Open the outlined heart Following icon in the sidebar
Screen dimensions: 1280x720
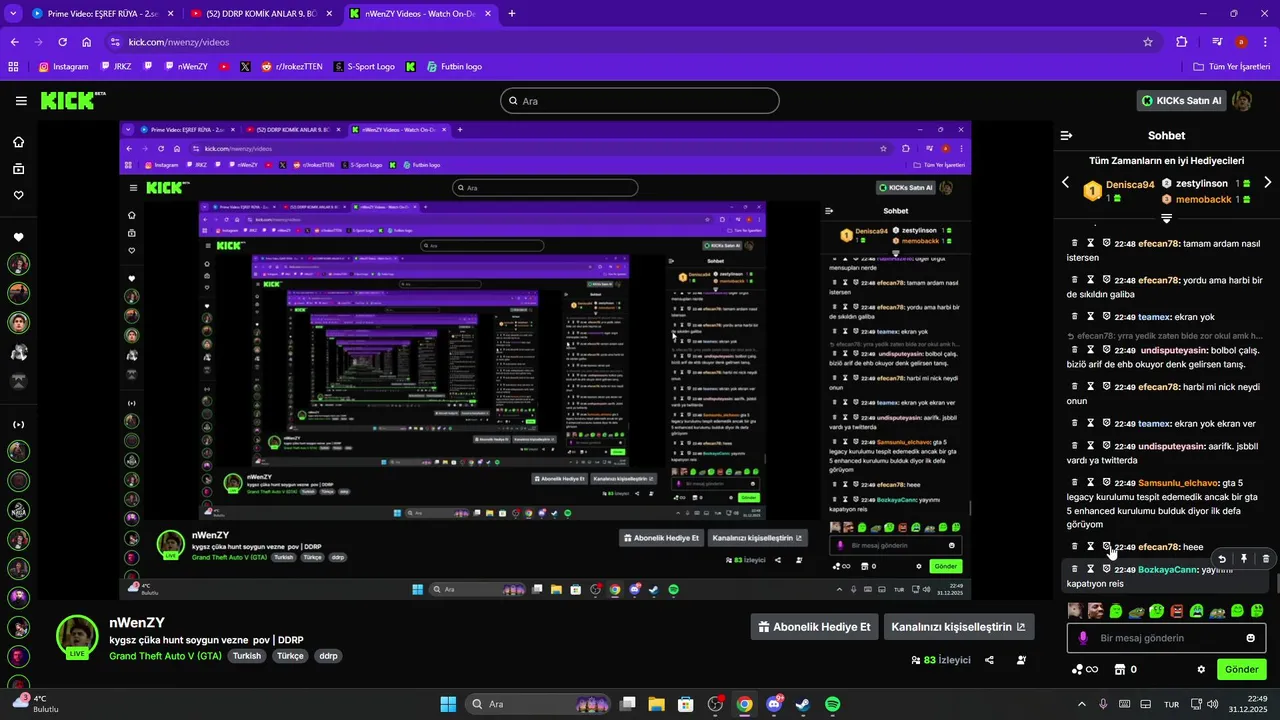pyautogui.click(x=19, y=195)
